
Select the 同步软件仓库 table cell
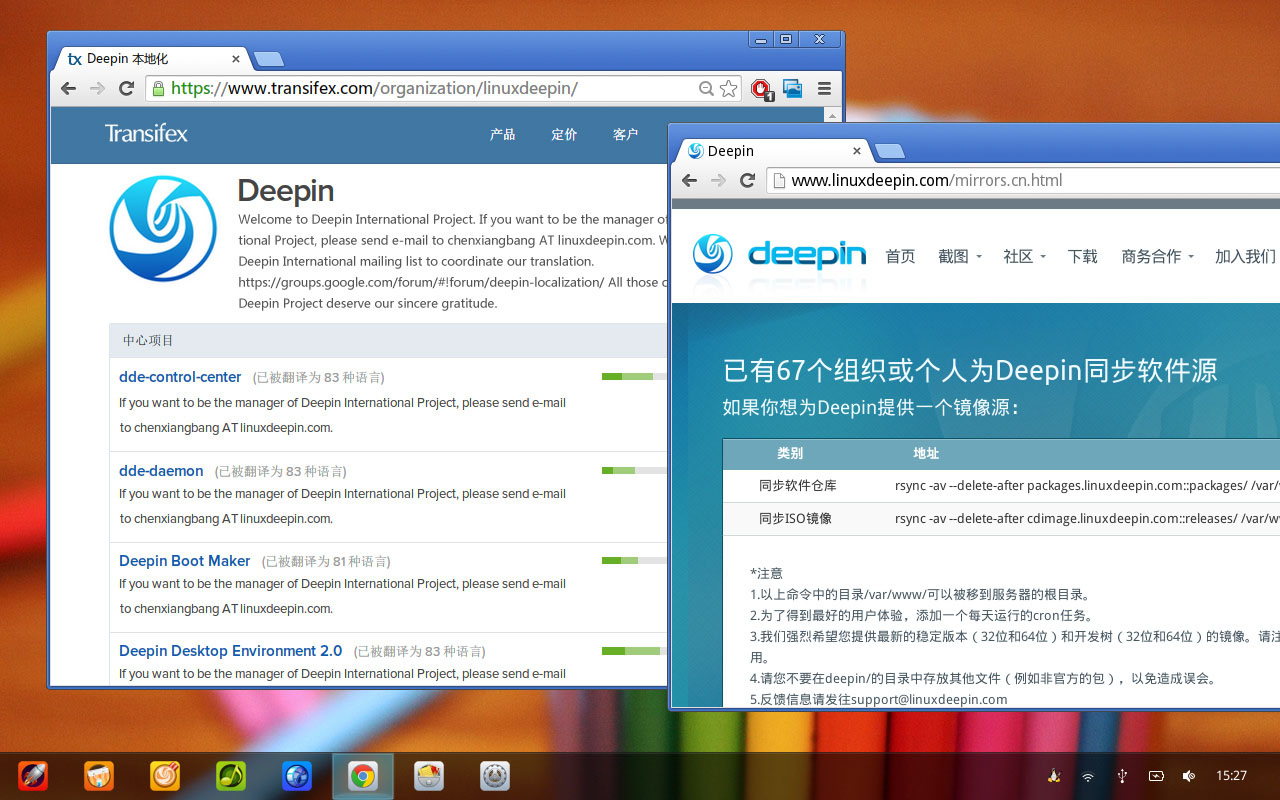(797, 486)
